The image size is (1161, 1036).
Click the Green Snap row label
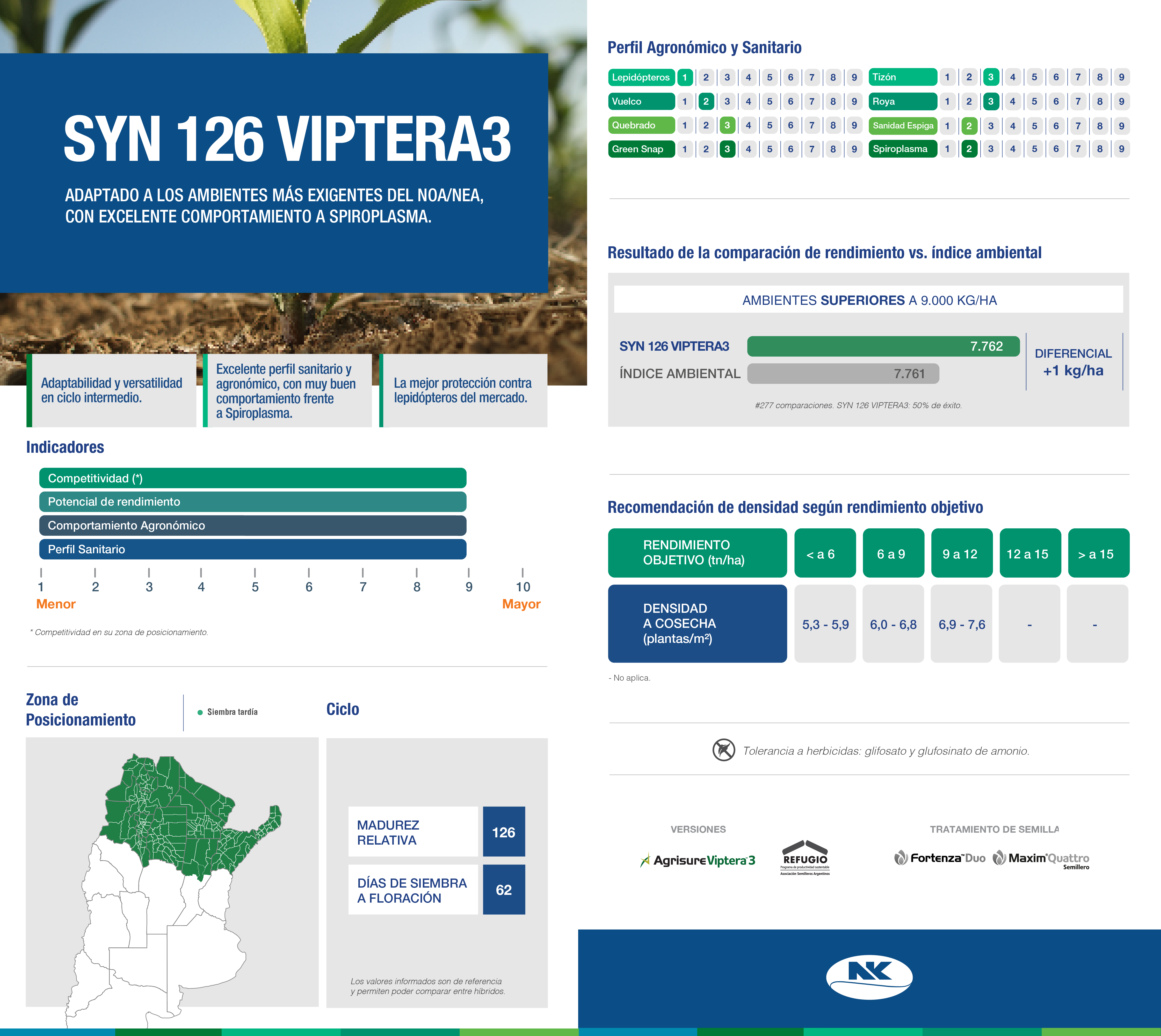click(x=641, y=149)
